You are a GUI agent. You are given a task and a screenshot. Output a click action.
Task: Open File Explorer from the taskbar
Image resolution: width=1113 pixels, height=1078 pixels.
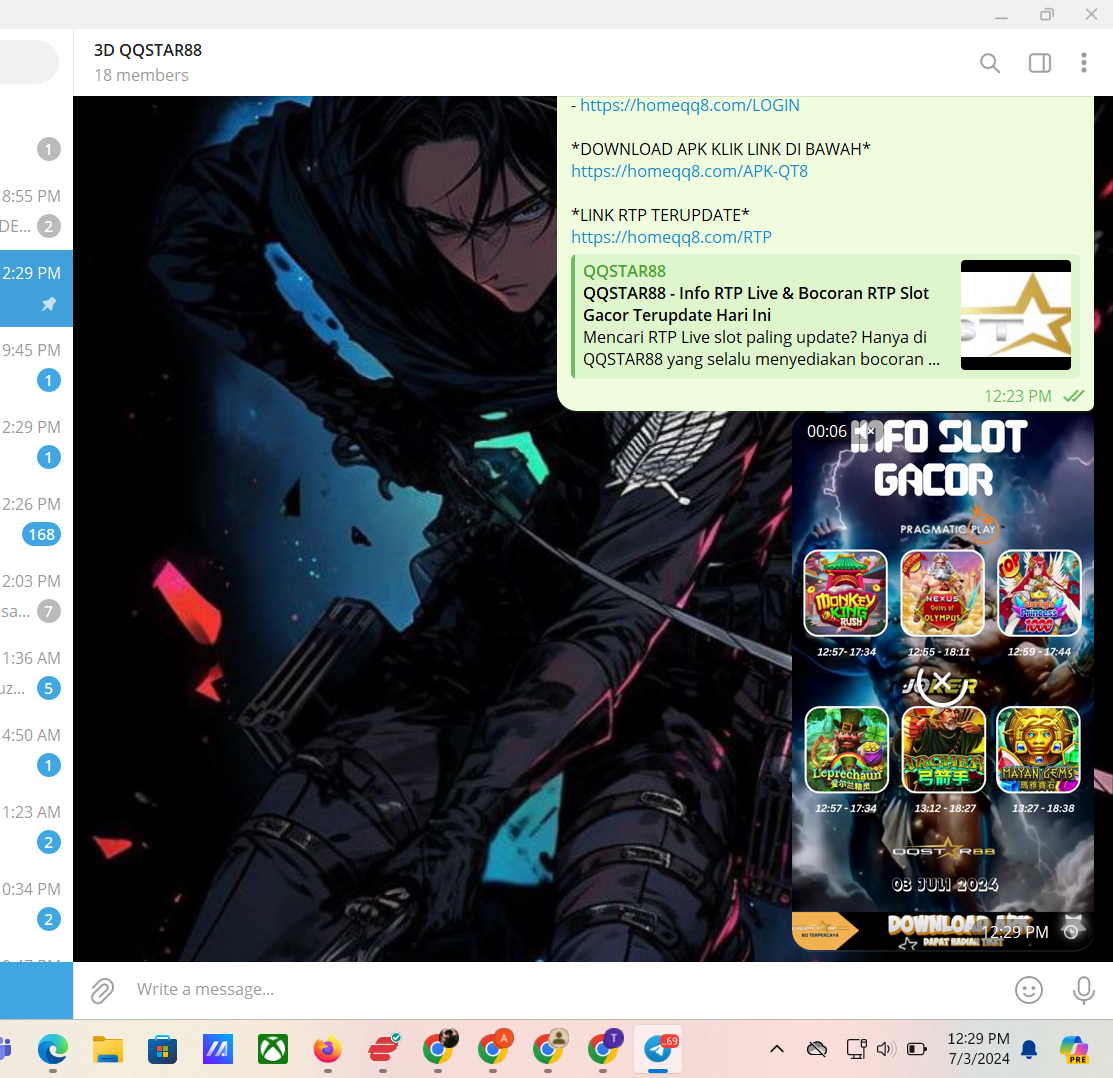(108, 1050)
